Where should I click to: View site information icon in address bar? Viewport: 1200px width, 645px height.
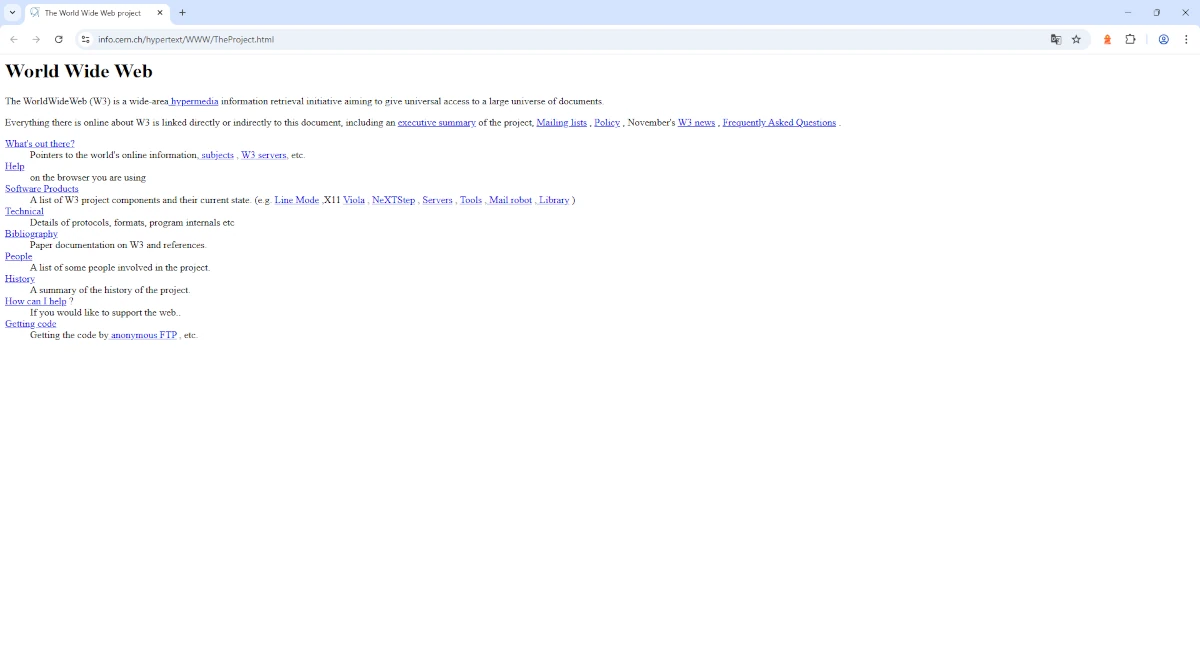[86, 39]
